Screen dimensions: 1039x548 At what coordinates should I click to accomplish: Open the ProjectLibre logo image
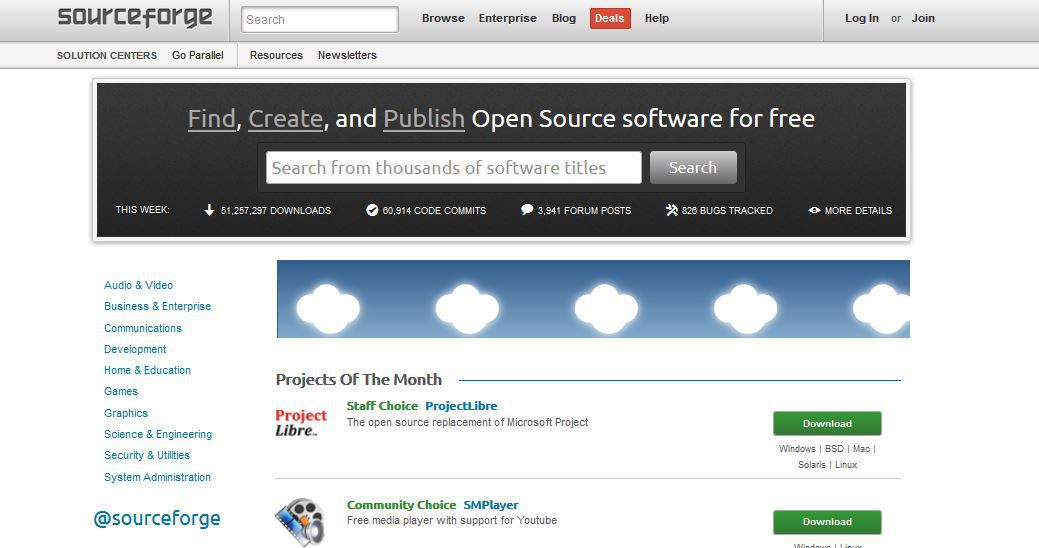pos(301,422)
